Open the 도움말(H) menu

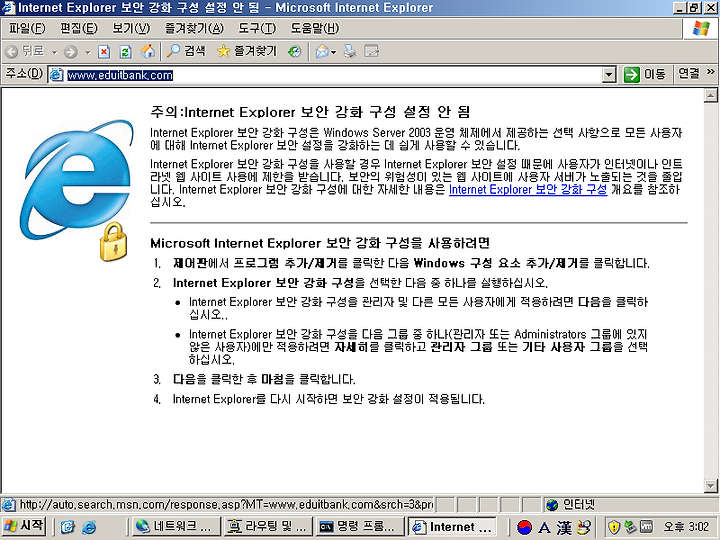pyautogui.click(x=315, y=28)
